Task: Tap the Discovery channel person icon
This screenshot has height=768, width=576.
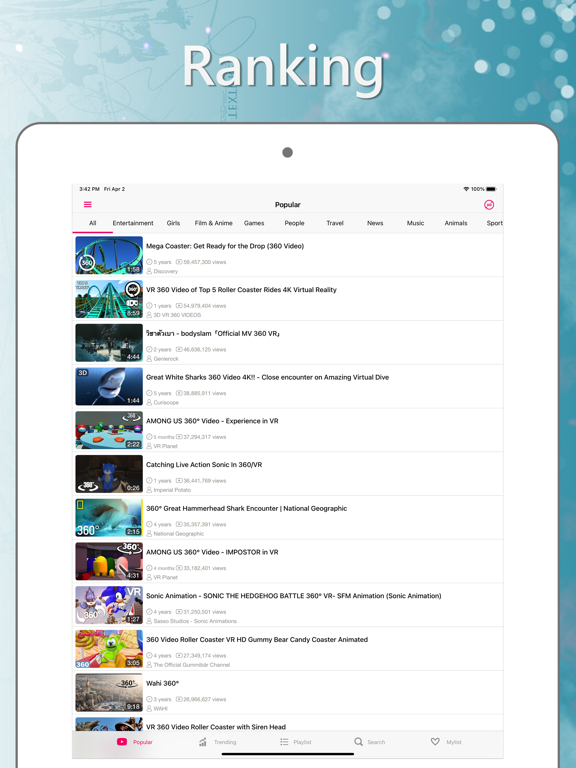Action: pyautogui.click(x=149, y=271)
